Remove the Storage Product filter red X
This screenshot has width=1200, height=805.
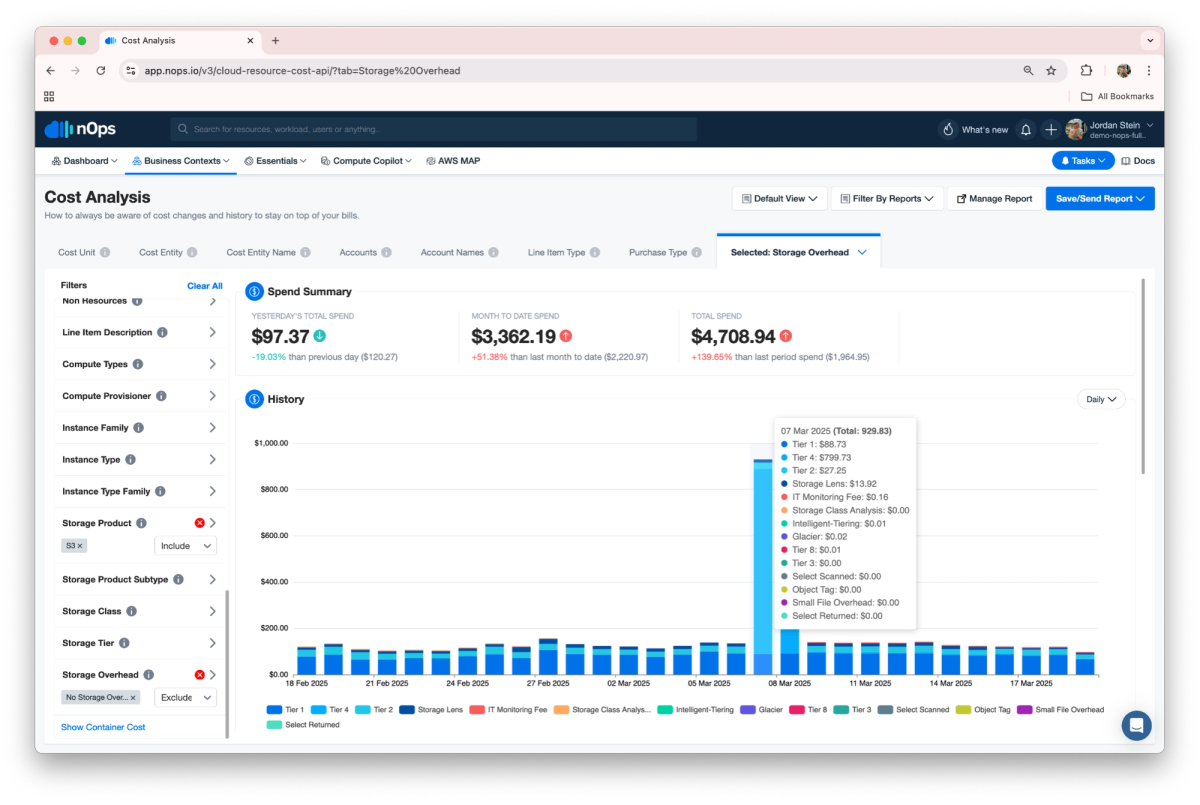pyautogui.click(x=199, y=523)
